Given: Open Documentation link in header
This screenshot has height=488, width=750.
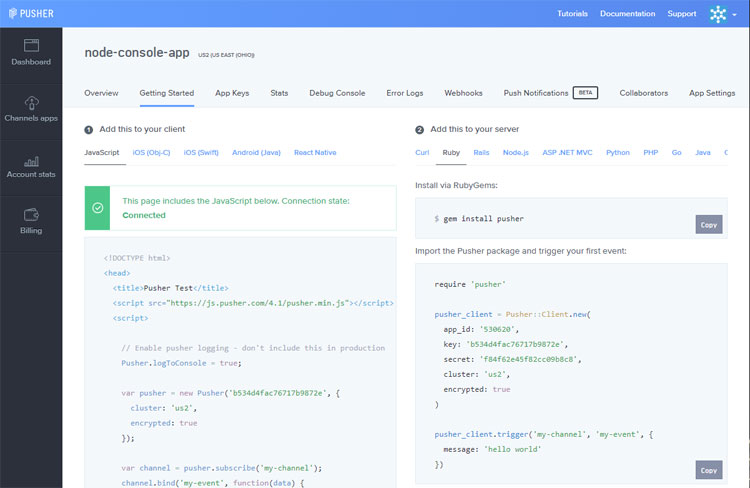Looking at the screenshot, I should tap(628, 13).
